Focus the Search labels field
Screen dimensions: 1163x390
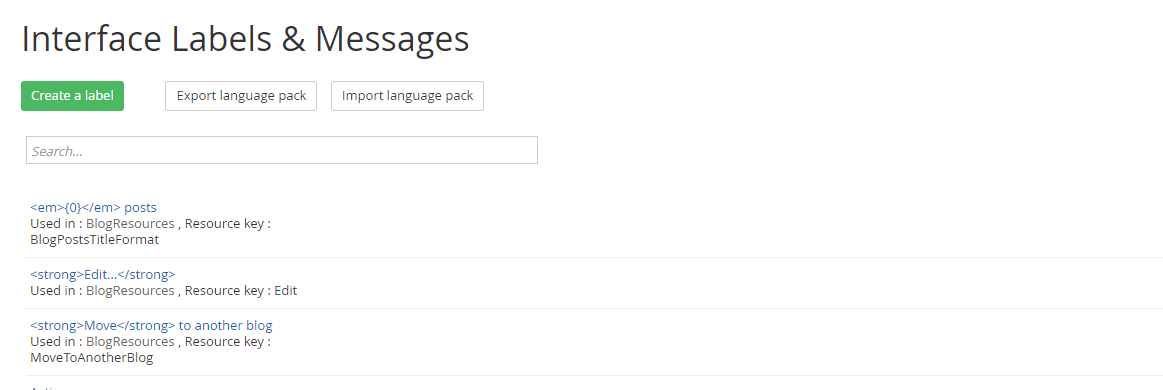pyautogui.click(x=282, y=150)
